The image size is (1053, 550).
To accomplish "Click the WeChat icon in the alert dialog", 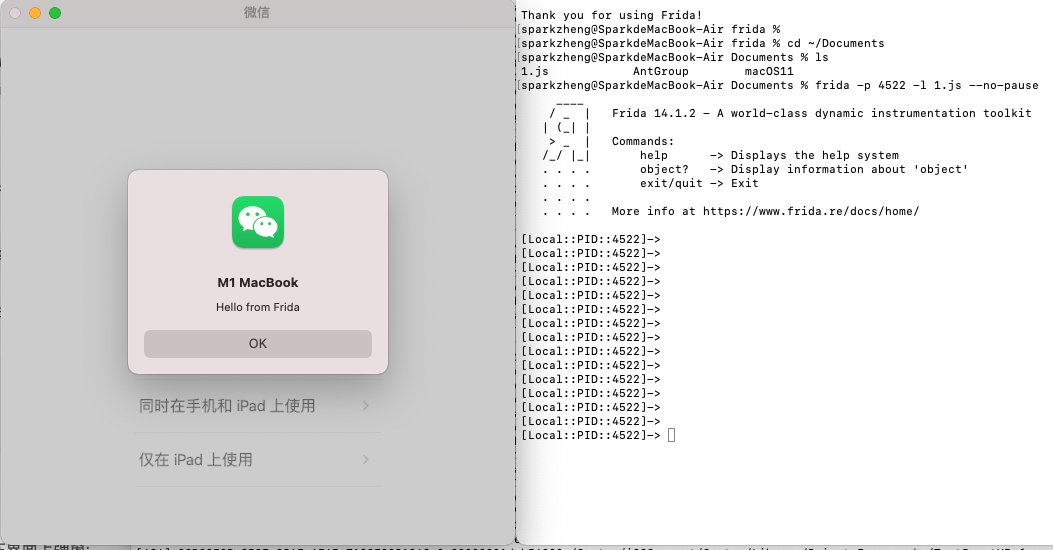I will [258, 222].
